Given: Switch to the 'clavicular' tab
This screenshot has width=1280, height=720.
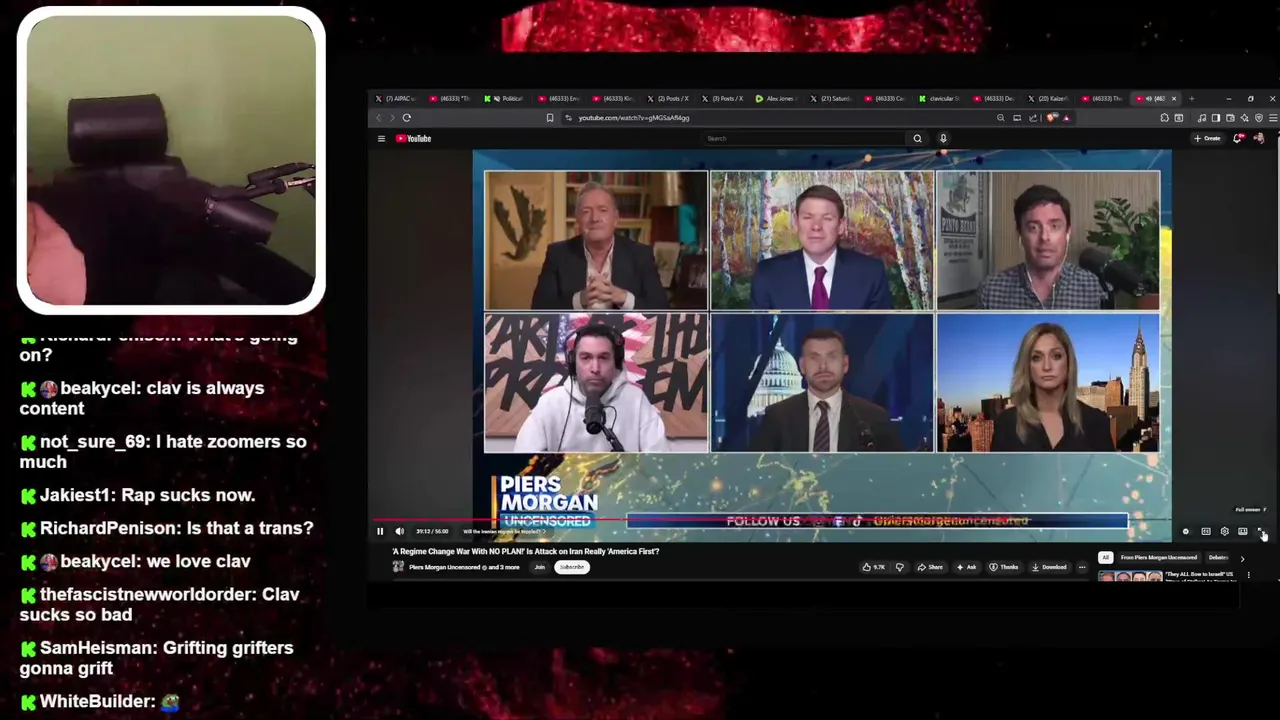Looking at the screenshot, I should 941,98.
